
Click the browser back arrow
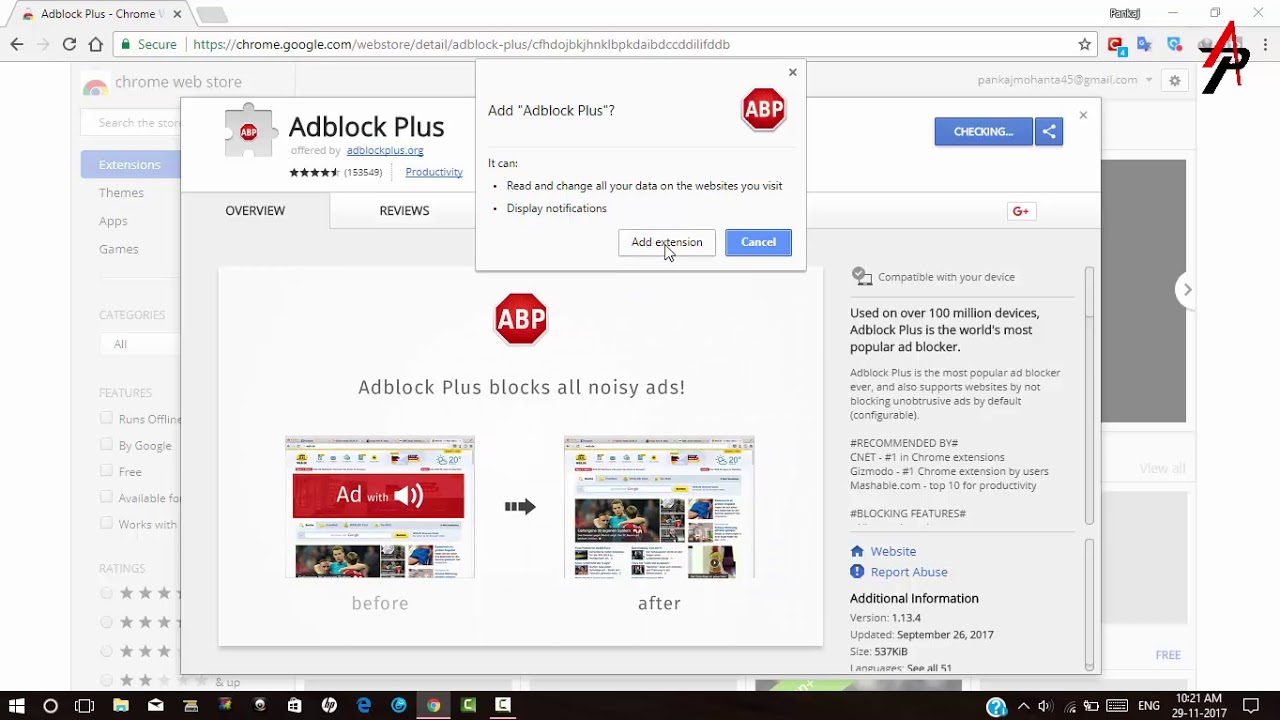click(17, 44)
